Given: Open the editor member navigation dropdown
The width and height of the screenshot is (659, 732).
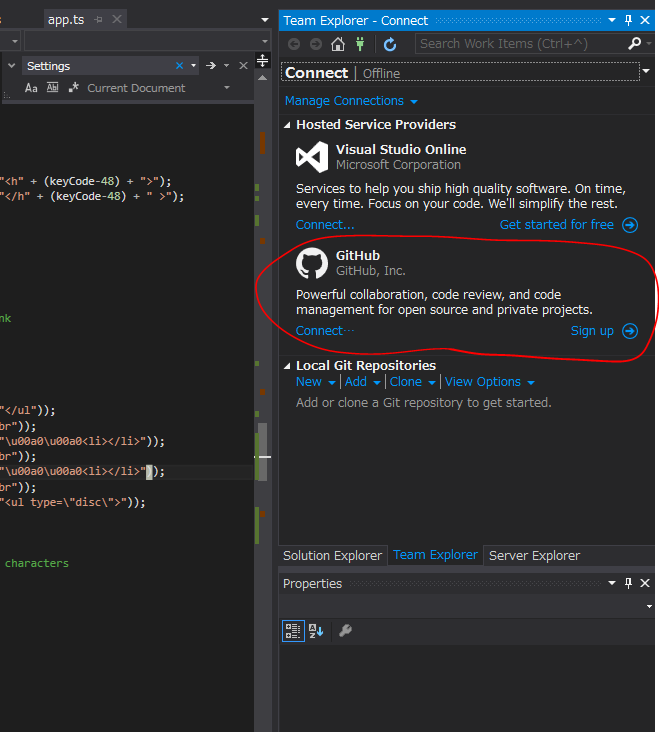Looking at the screenshot, I should click(x=265, y=42).
